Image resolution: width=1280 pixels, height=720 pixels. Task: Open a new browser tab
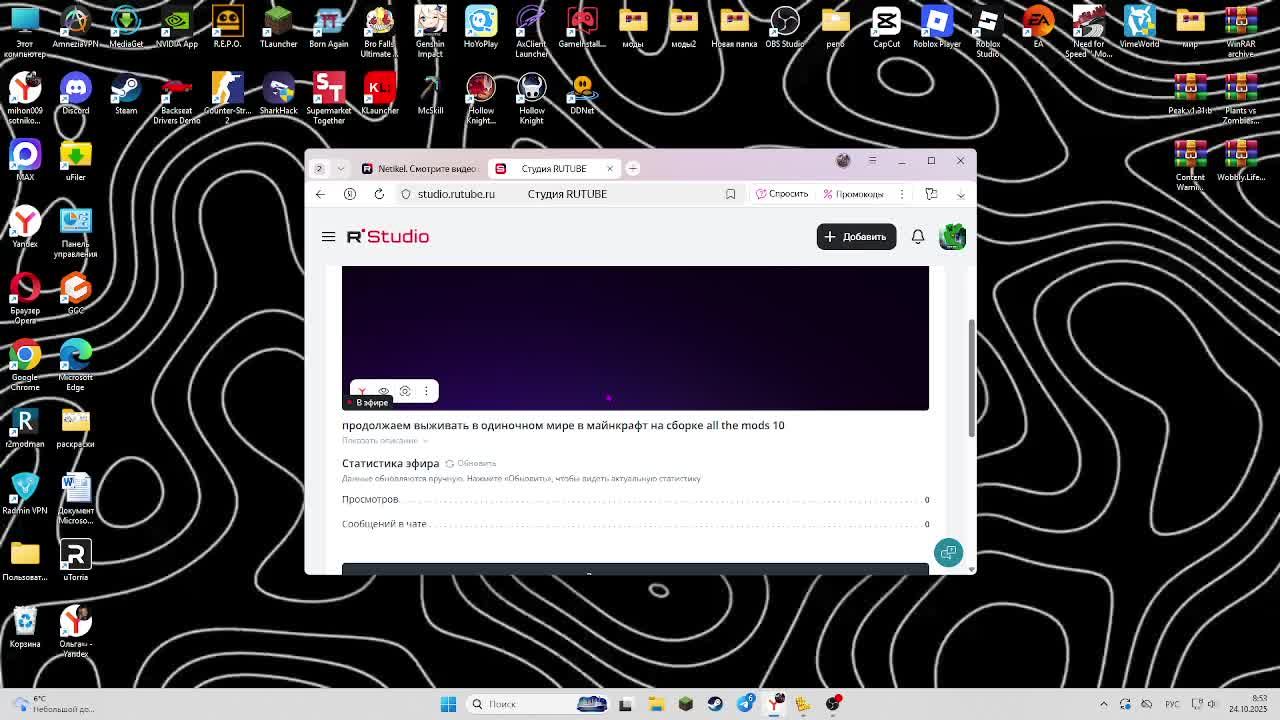632,169
